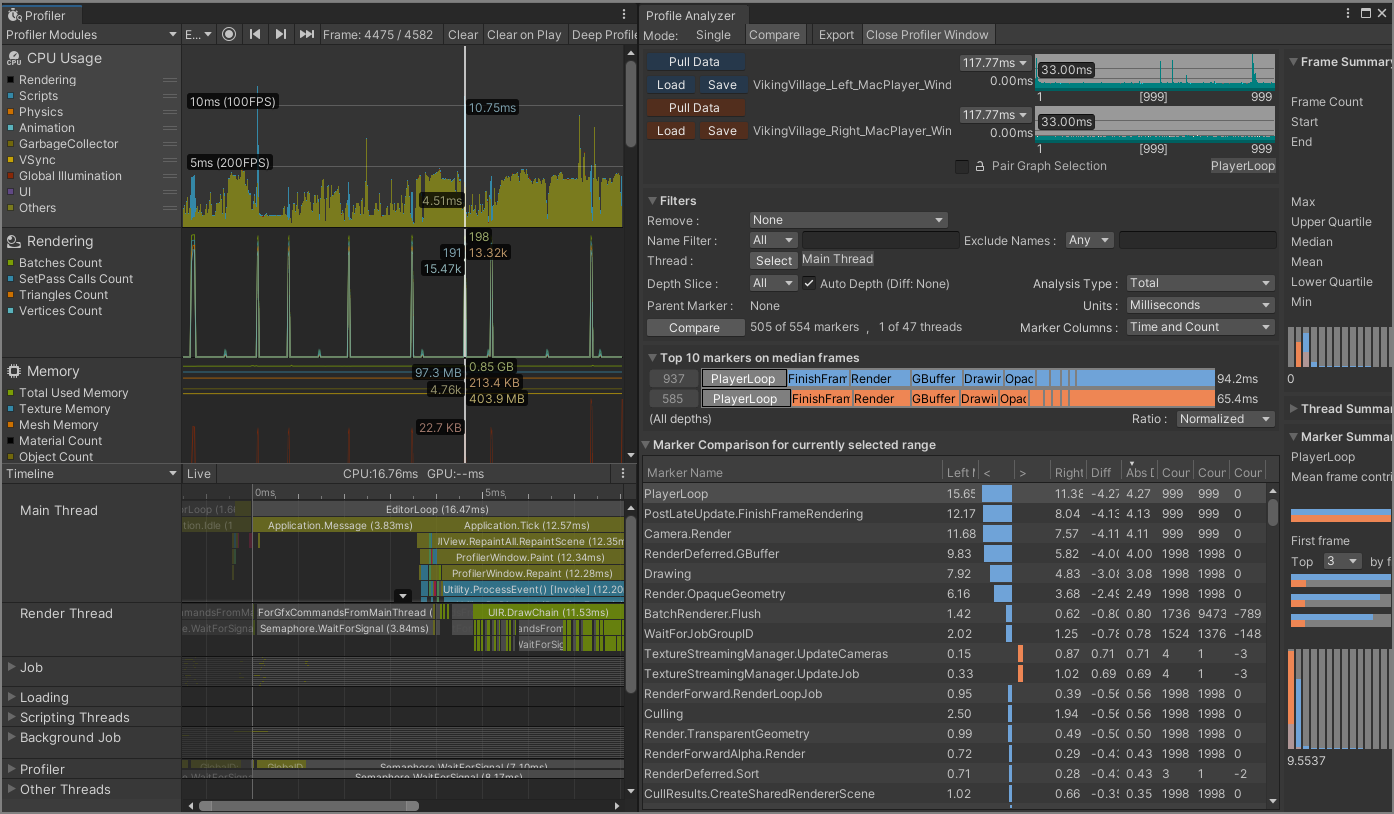Click the record profiling button
The height and width of the screenshot is (814, 1394).
coord(229,34)
